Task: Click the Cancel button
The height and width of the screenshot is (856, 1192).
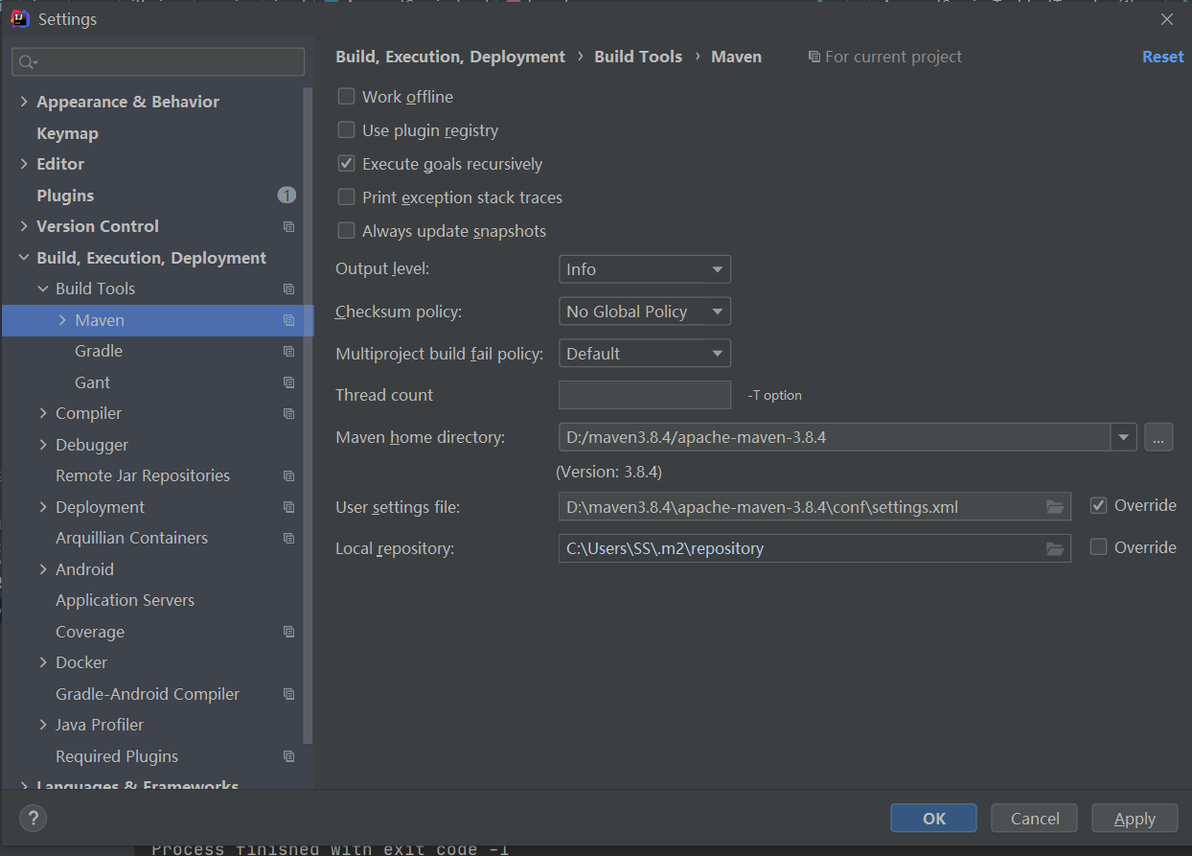Action: click(1034, 818)
